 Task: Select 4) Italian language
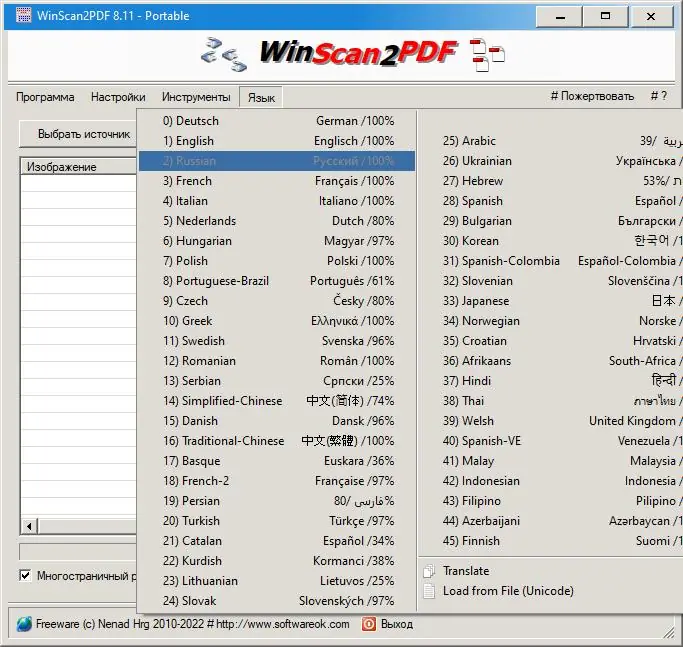(277, 201)
